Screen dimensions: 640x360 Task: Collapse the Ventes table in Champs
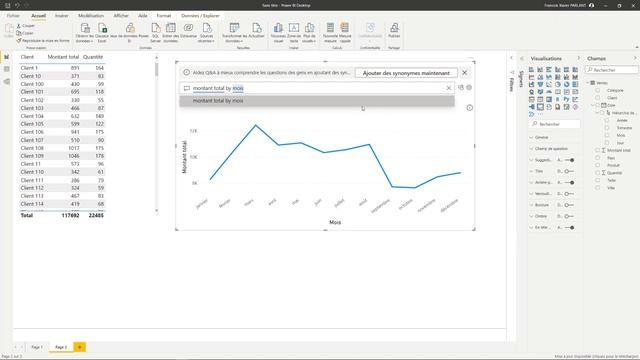coord(588,83)
